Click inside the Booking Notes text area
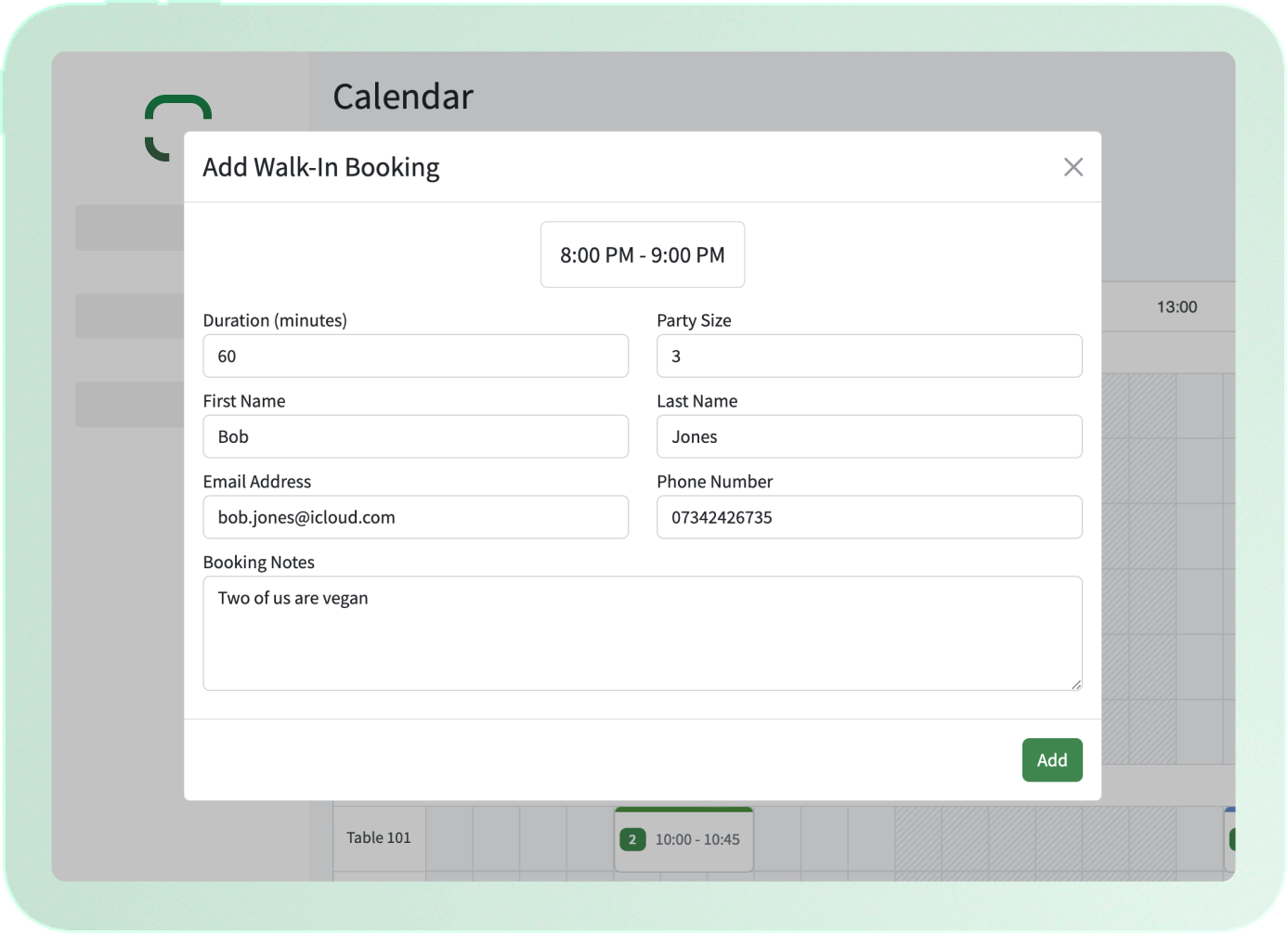The width and height of the screenshot is (1288, 933). tap(643, 633)
